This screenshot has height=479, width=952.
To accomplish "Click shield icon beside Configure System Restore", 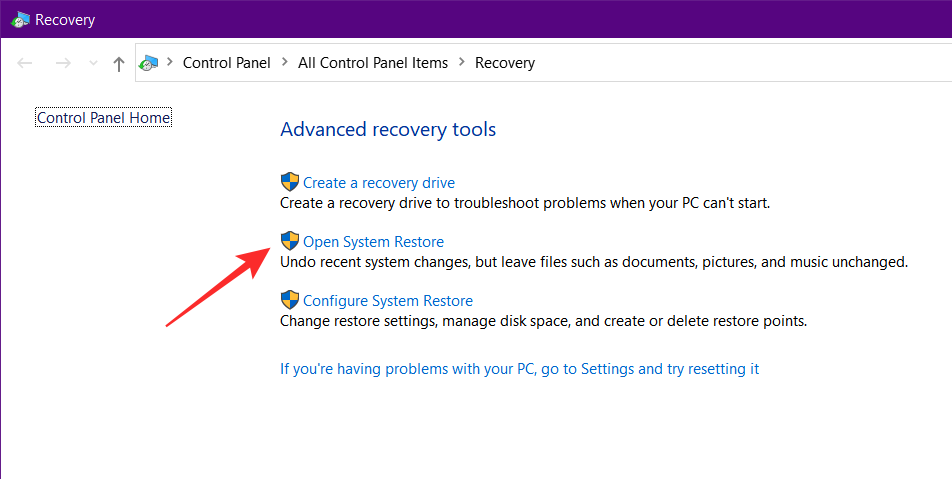I will 290,300.
